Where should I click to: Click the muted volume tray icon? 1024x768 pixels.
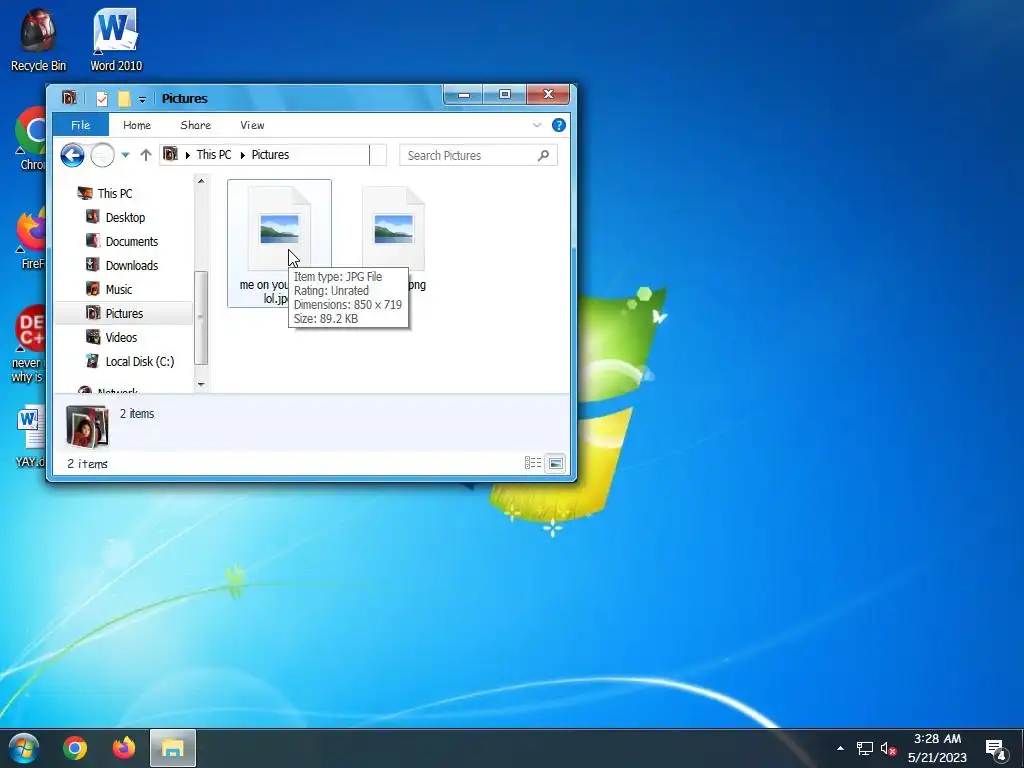[x=888, y=748]
